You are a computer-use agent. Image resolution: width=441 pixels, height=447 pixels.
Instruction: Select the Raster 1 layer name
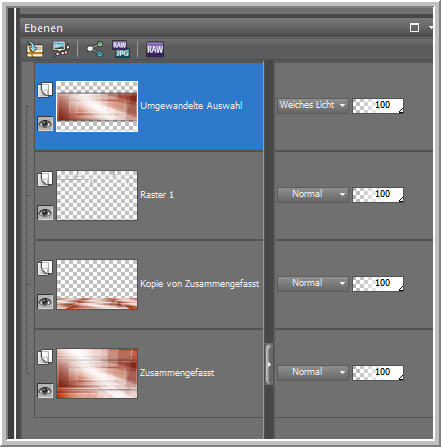(157, 195)
